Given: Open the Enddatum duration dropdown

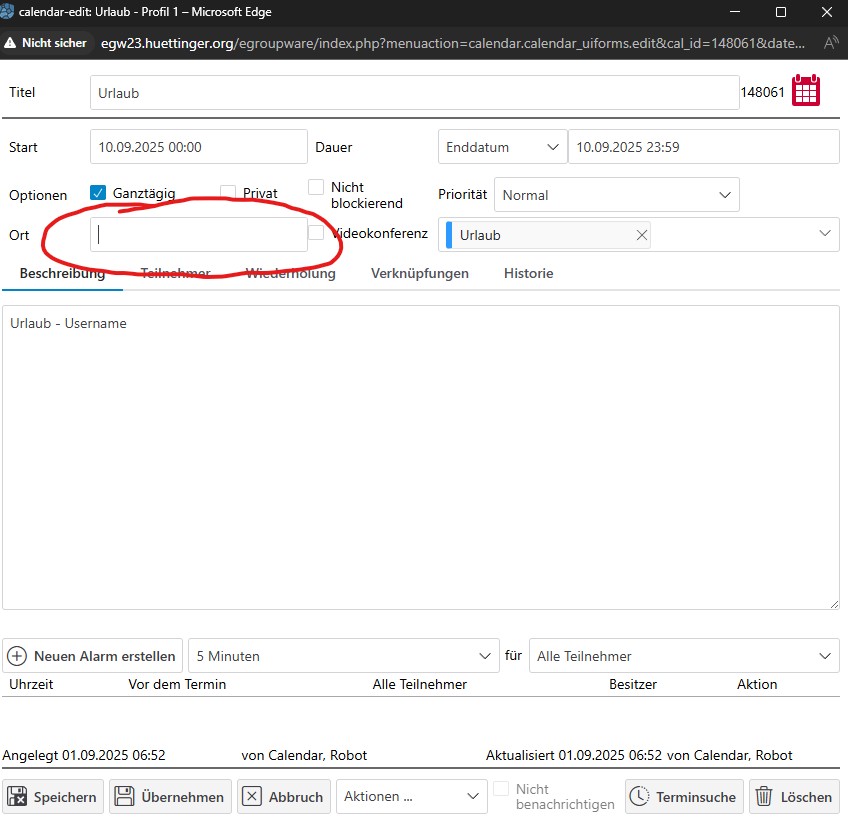Looking at the screenshot, I should [x=502, y=147].
